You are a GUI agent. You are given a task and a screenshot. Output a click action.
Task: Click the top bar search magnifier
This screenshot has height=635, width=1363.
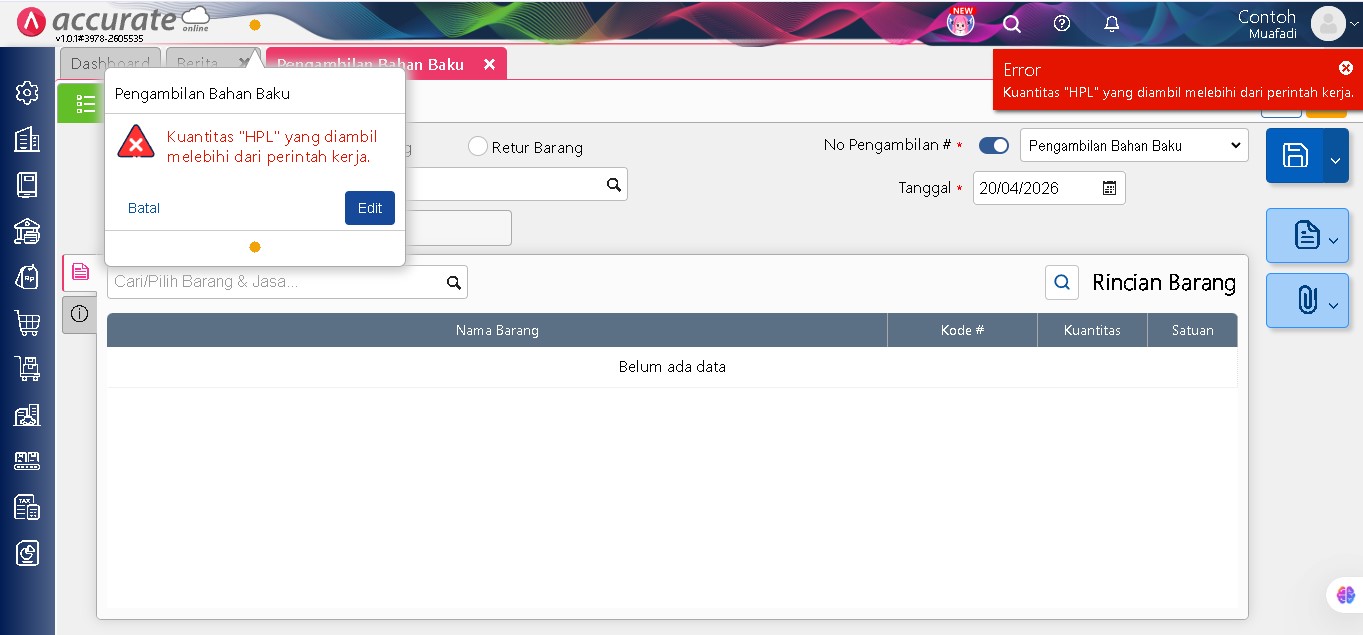click(1012, 24)
